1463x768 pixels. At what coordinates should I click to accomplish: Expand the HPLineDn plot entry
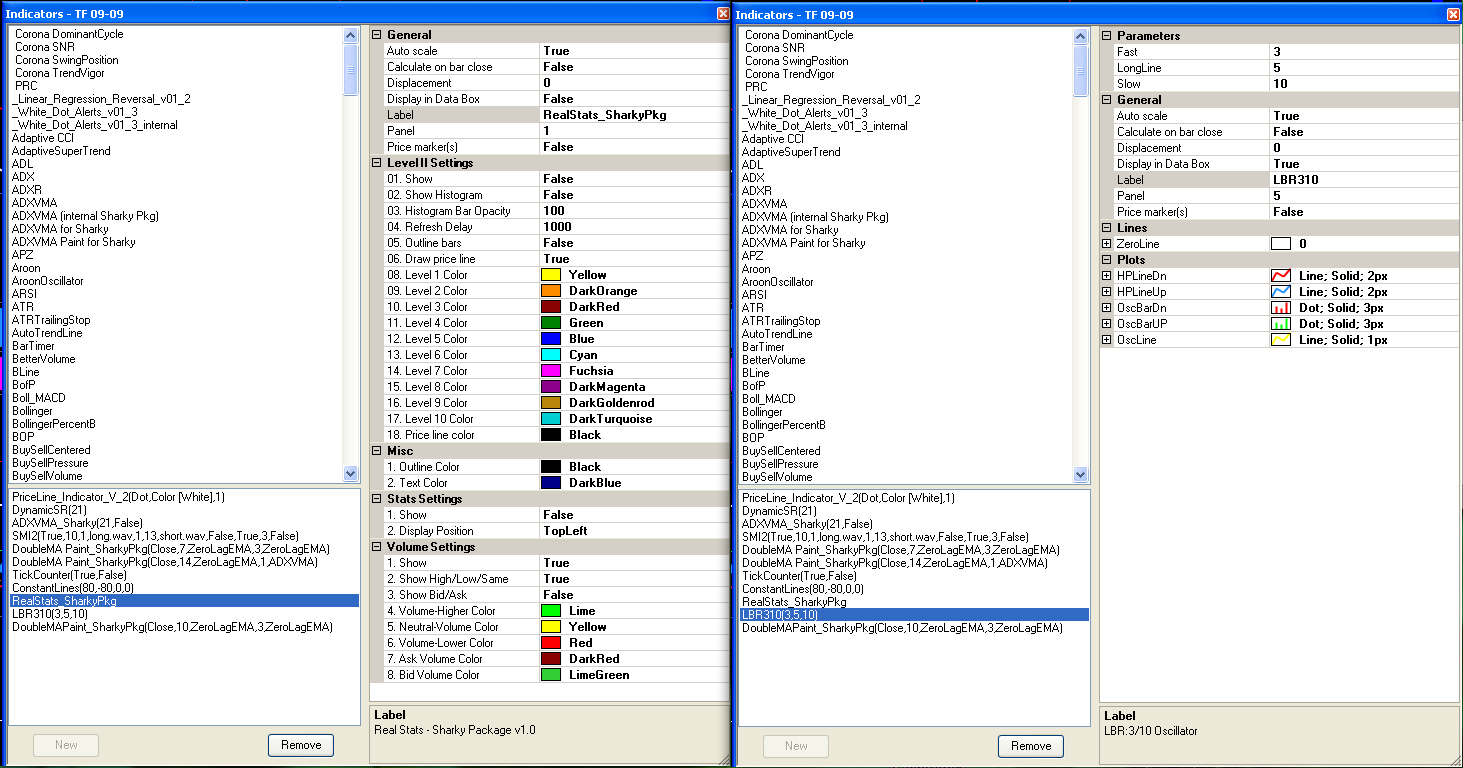pos(1106,276)
